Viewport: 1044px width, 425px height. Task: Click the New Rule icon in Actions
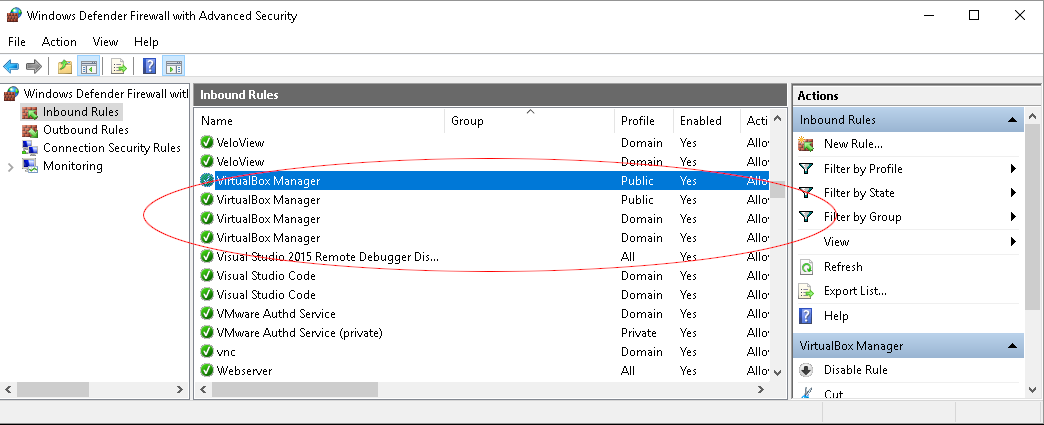(x=806, y=144)
